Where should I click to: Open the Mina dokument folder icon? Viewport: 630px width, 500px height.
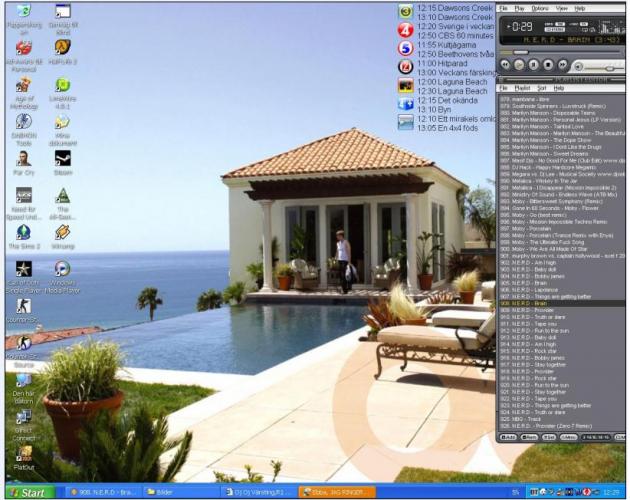62,122
